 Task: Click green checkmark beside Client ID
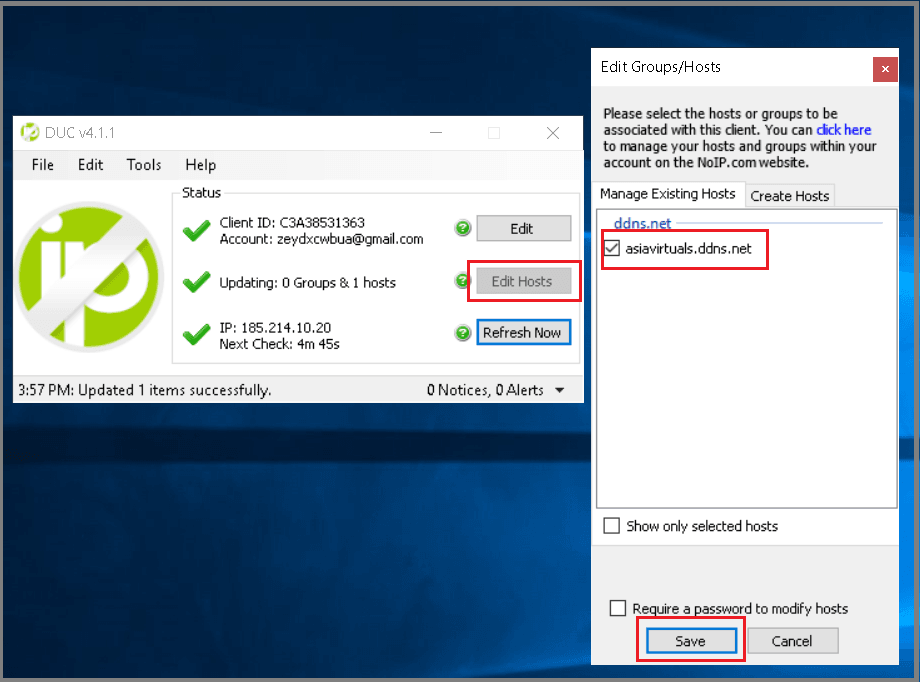[x=197, y=231]
